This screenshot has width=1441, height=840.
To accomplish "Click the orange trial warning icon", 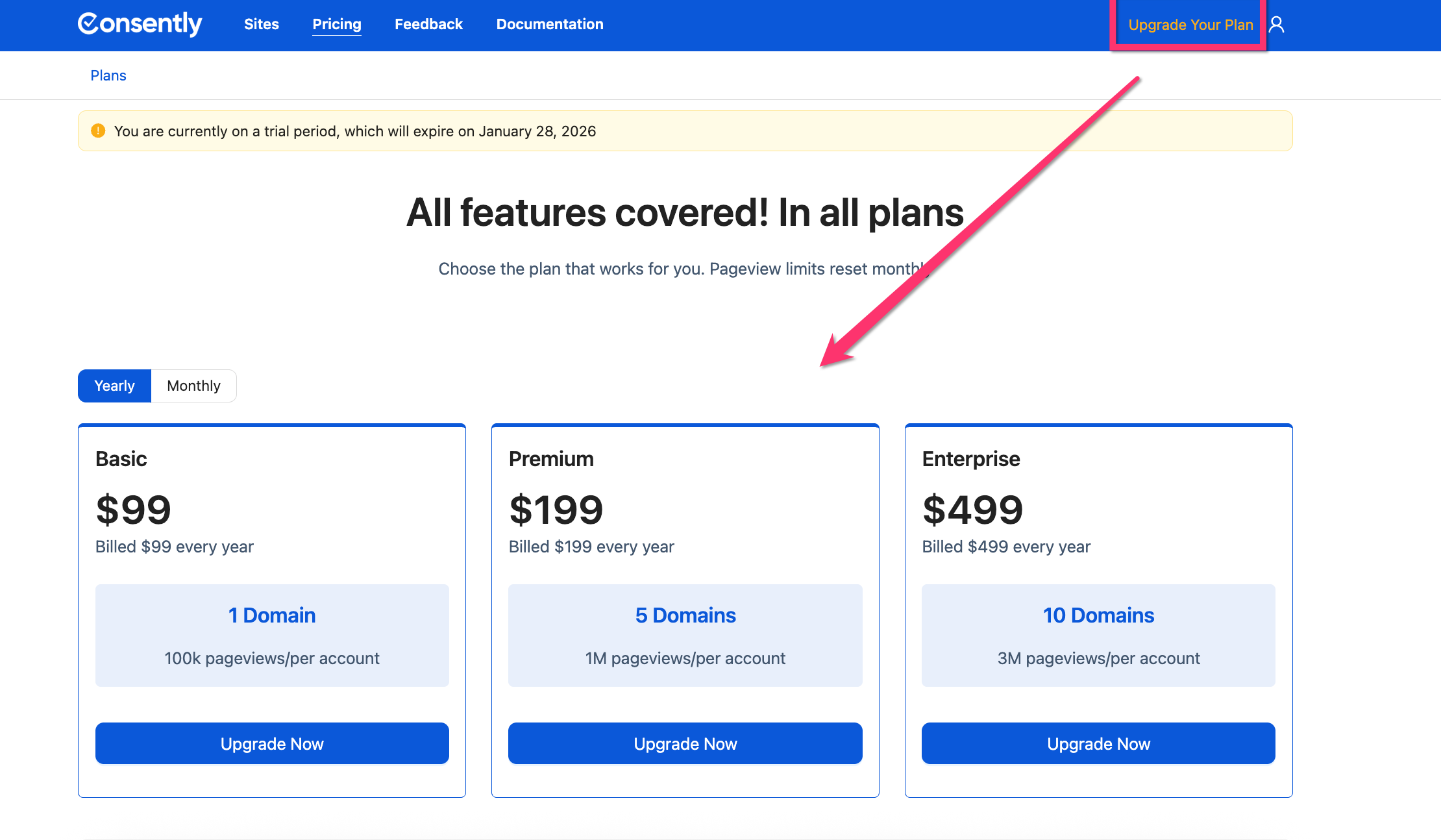I will [x=98, y=131].
